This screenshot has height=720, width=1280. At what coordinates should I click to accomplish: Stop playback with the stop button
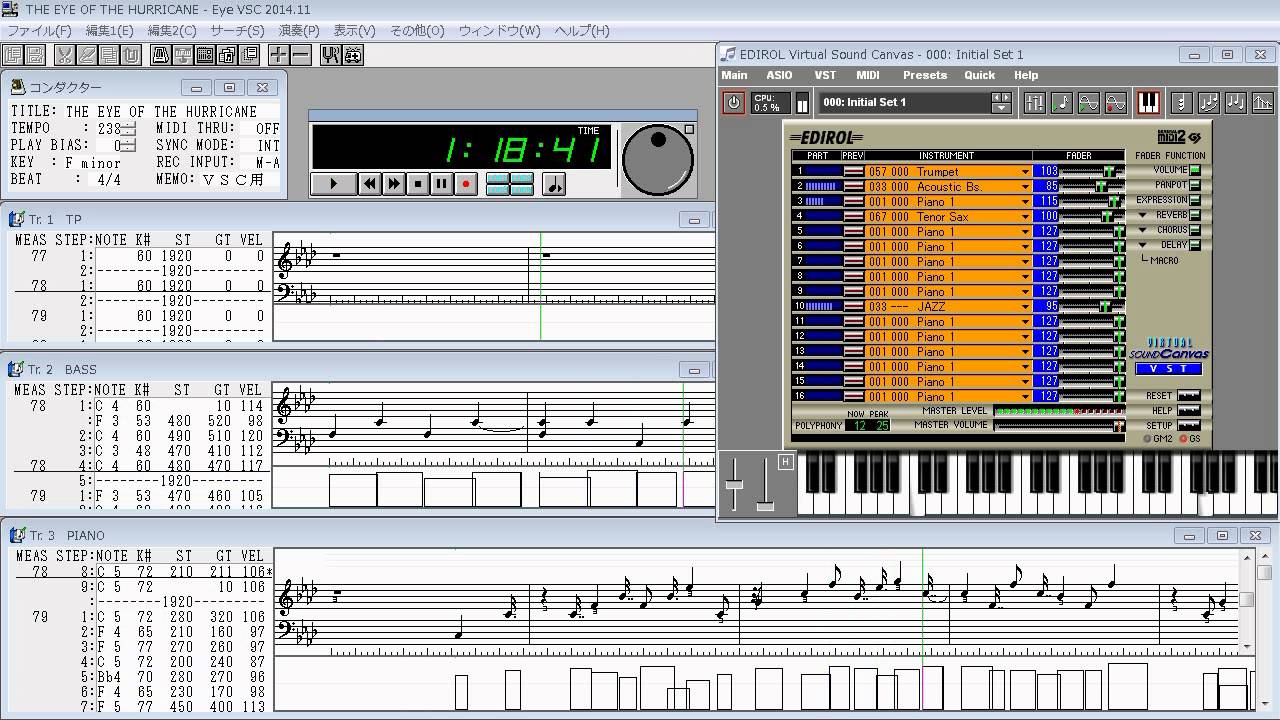(x=417, y=183)
